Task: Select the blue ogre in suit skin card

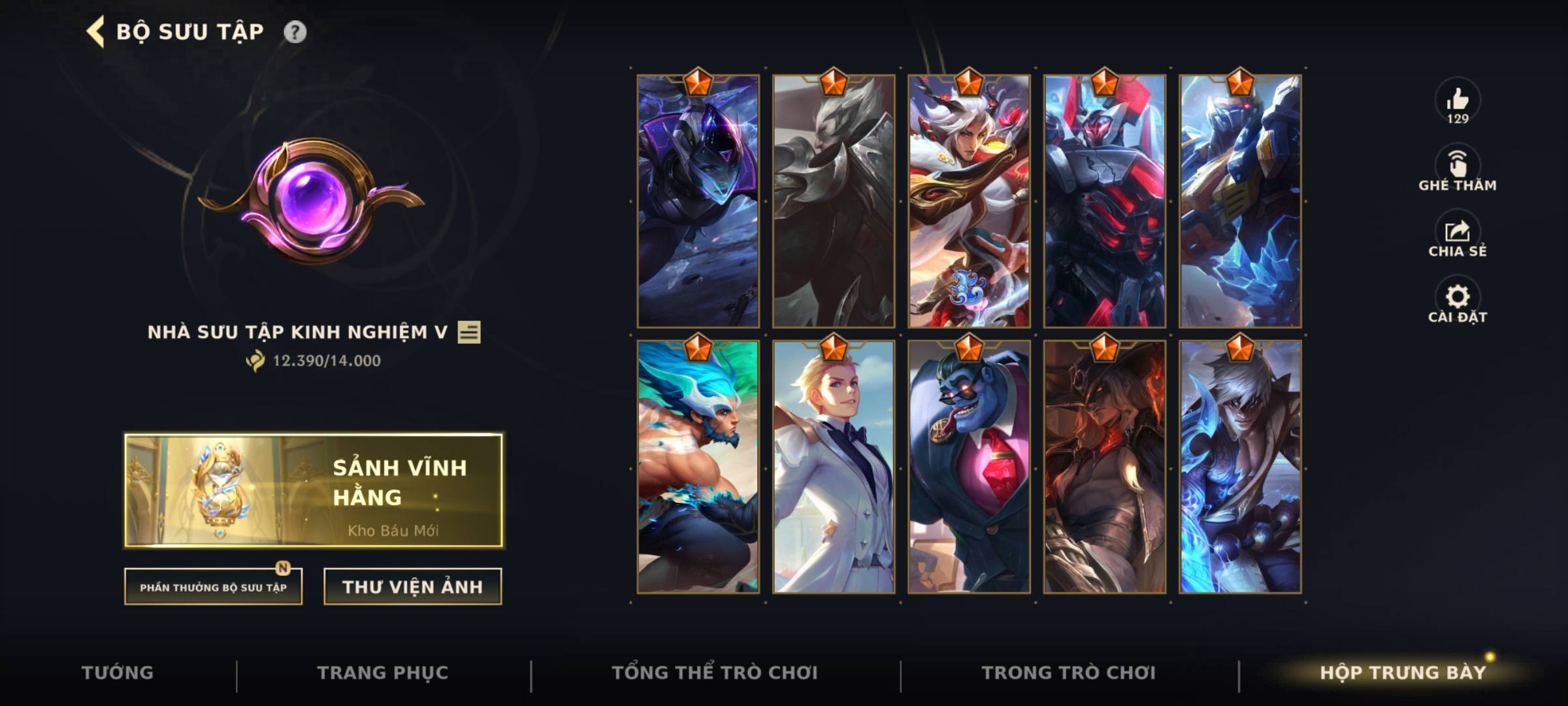Action: pyautogui.click(x=969, y=467)
